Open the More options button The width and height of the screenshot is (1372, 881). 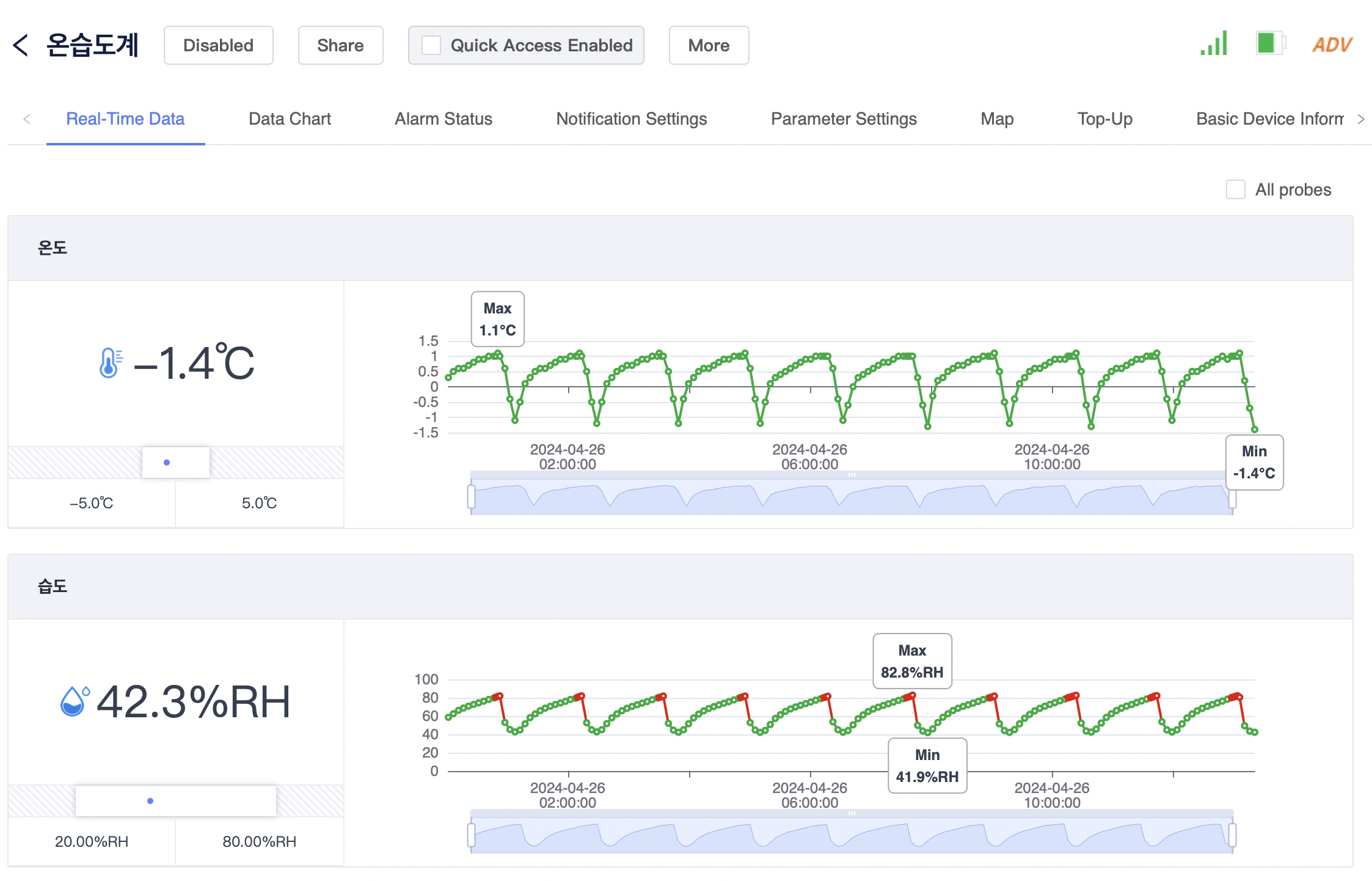coord(708,45)
